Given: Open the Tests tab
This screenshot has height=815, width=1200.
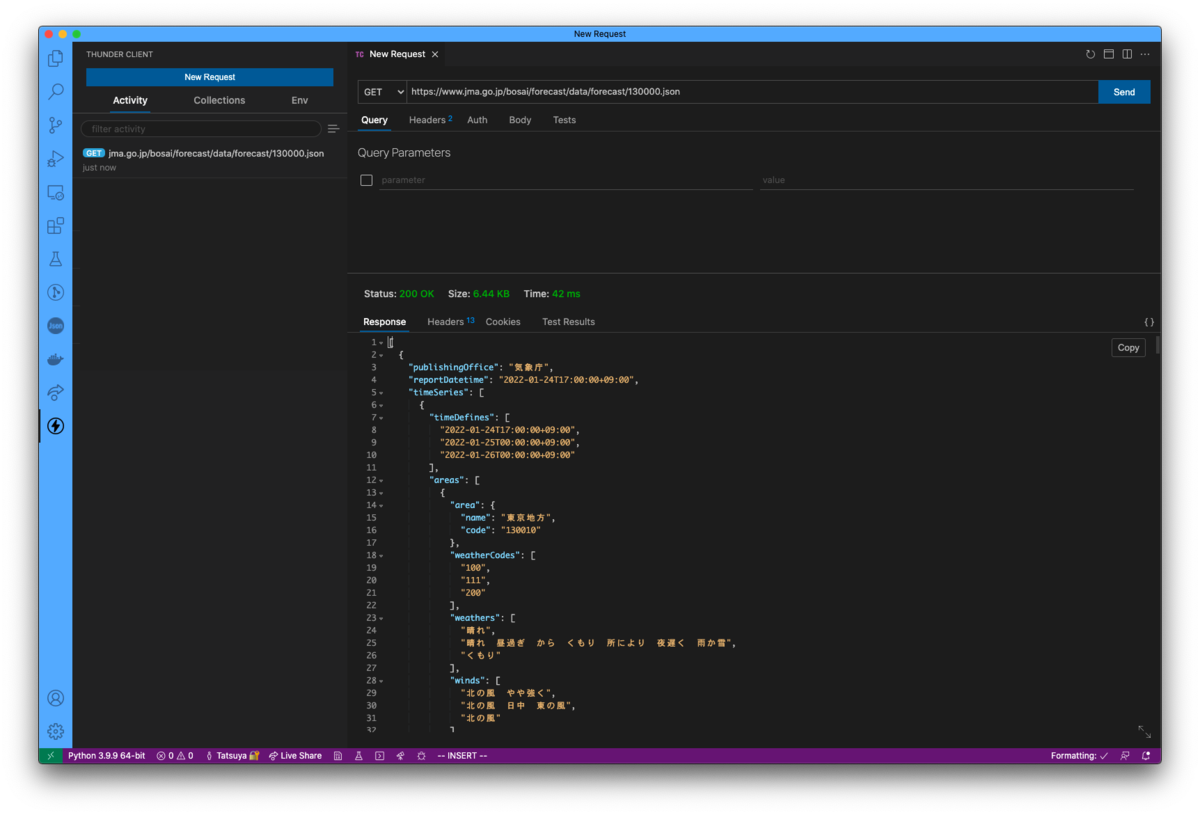Looking at the screenshot, I should [x=564, y=120].
